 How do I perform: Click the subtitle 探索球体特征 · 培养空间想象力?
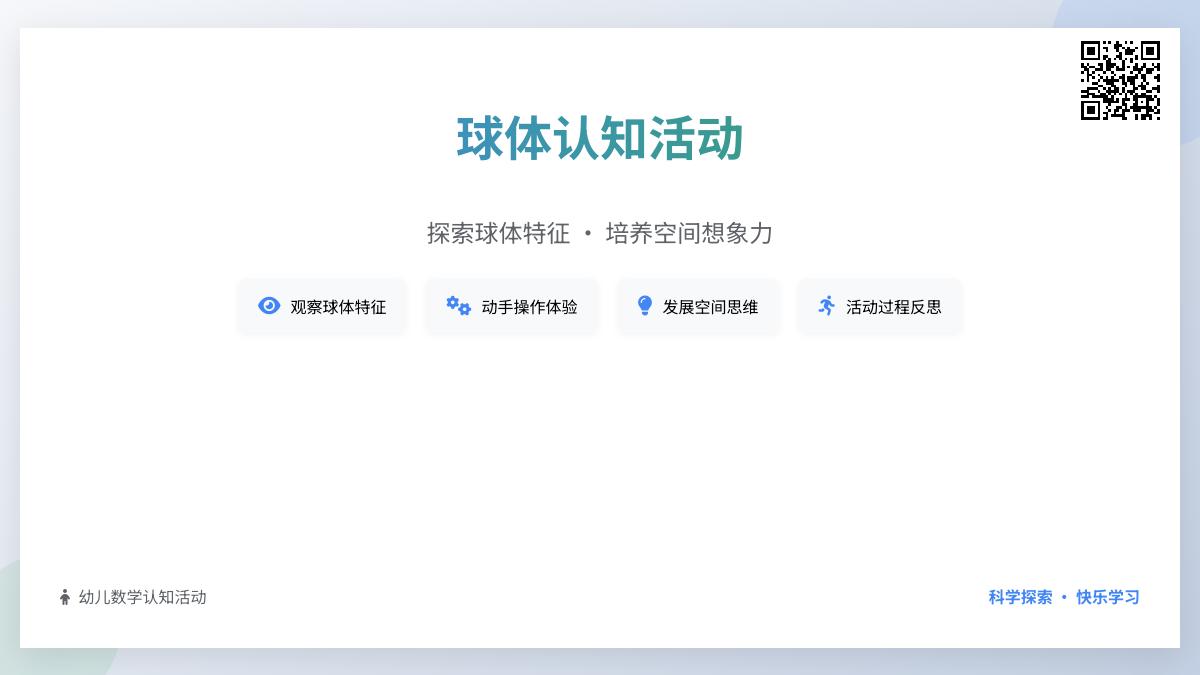(x=600, y=233)
